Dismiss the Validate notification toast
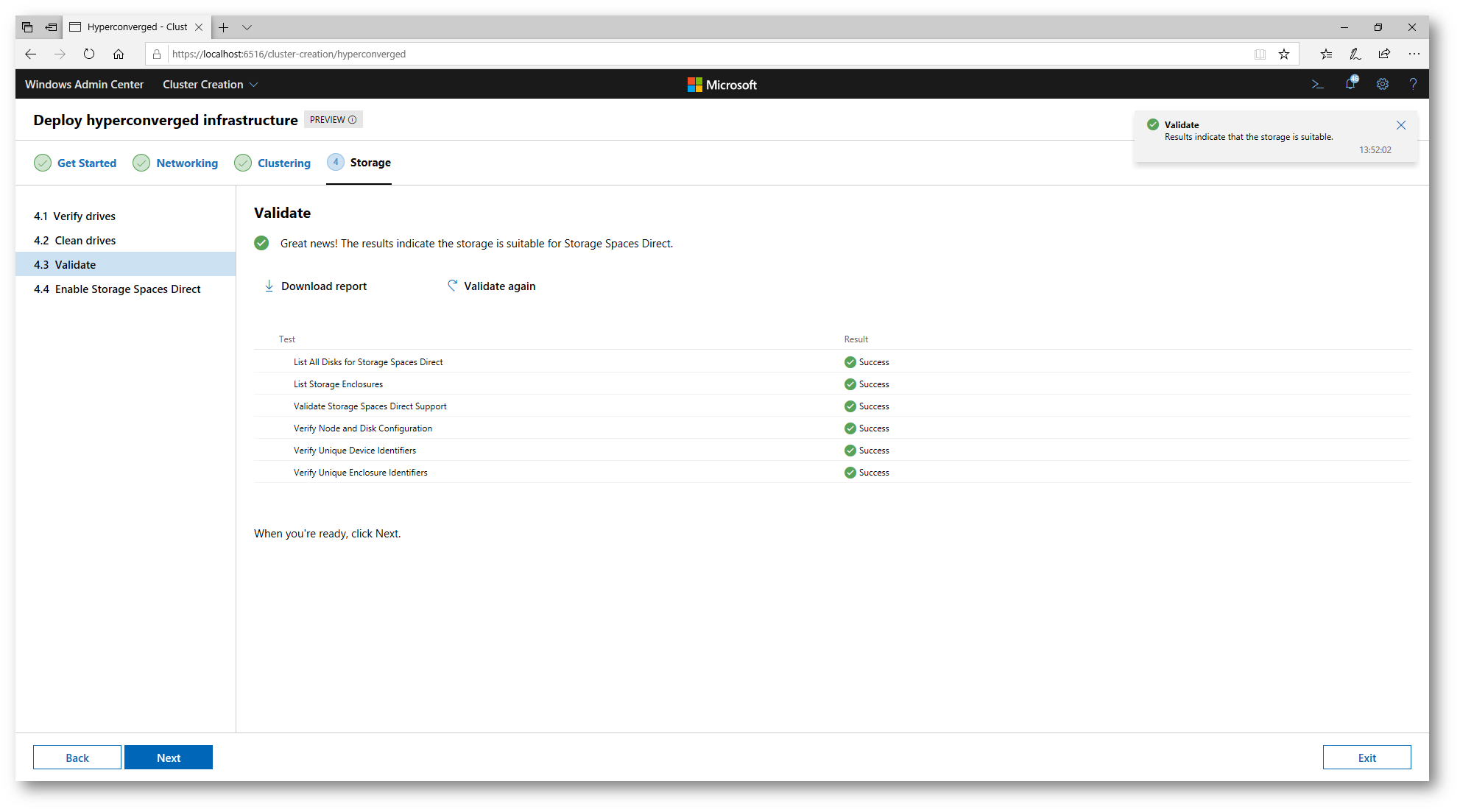 coord(1401,125)
